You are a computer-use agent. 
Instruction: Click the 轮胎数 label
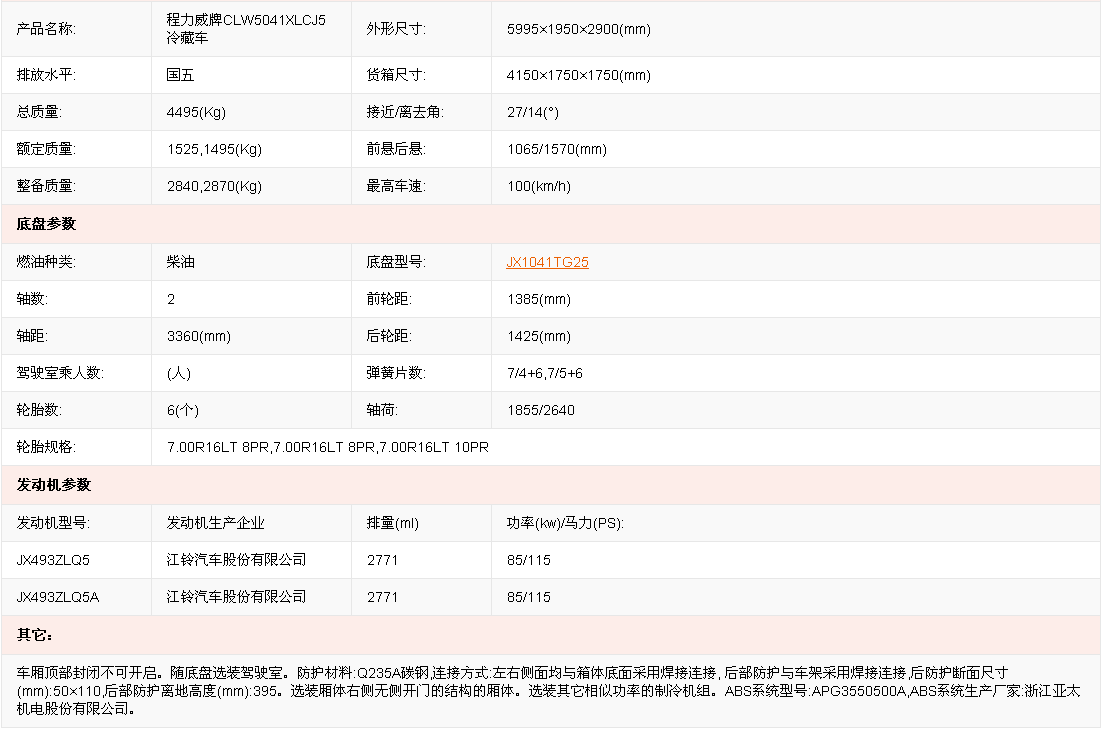39,410
